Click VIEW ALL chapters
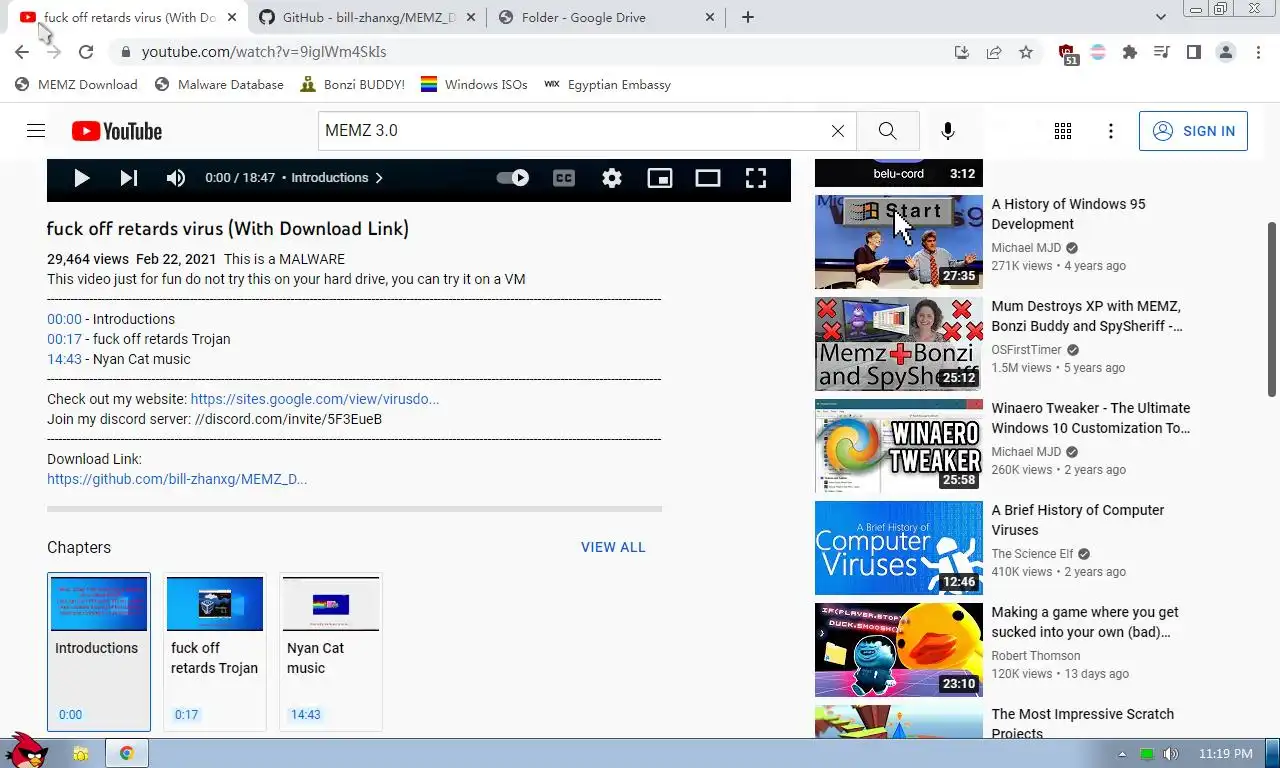The width and height of the screenshot is (1280, 768). coord(613,547)
